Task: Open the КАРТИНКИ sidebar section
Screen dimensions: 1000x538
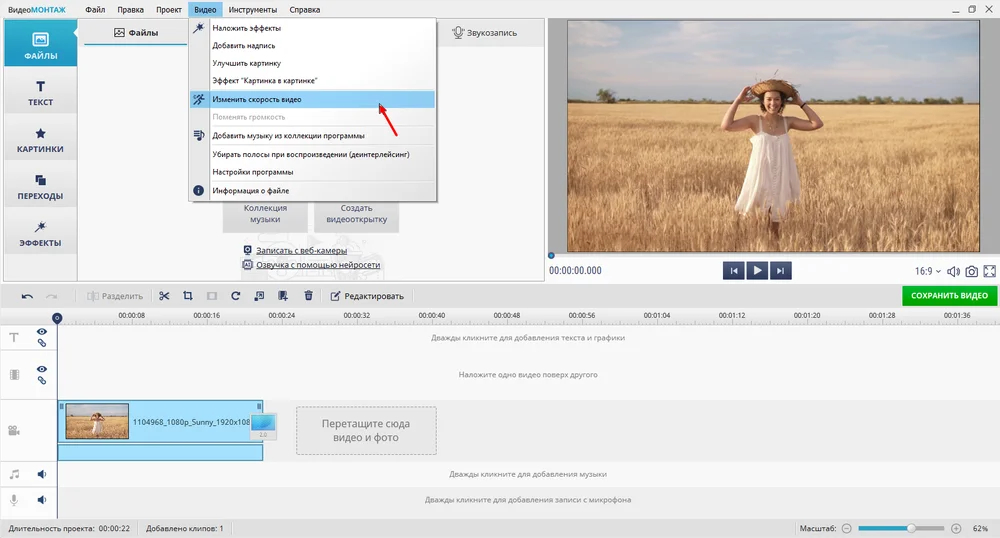Action: pyautogui.click(x=40, y=139)
